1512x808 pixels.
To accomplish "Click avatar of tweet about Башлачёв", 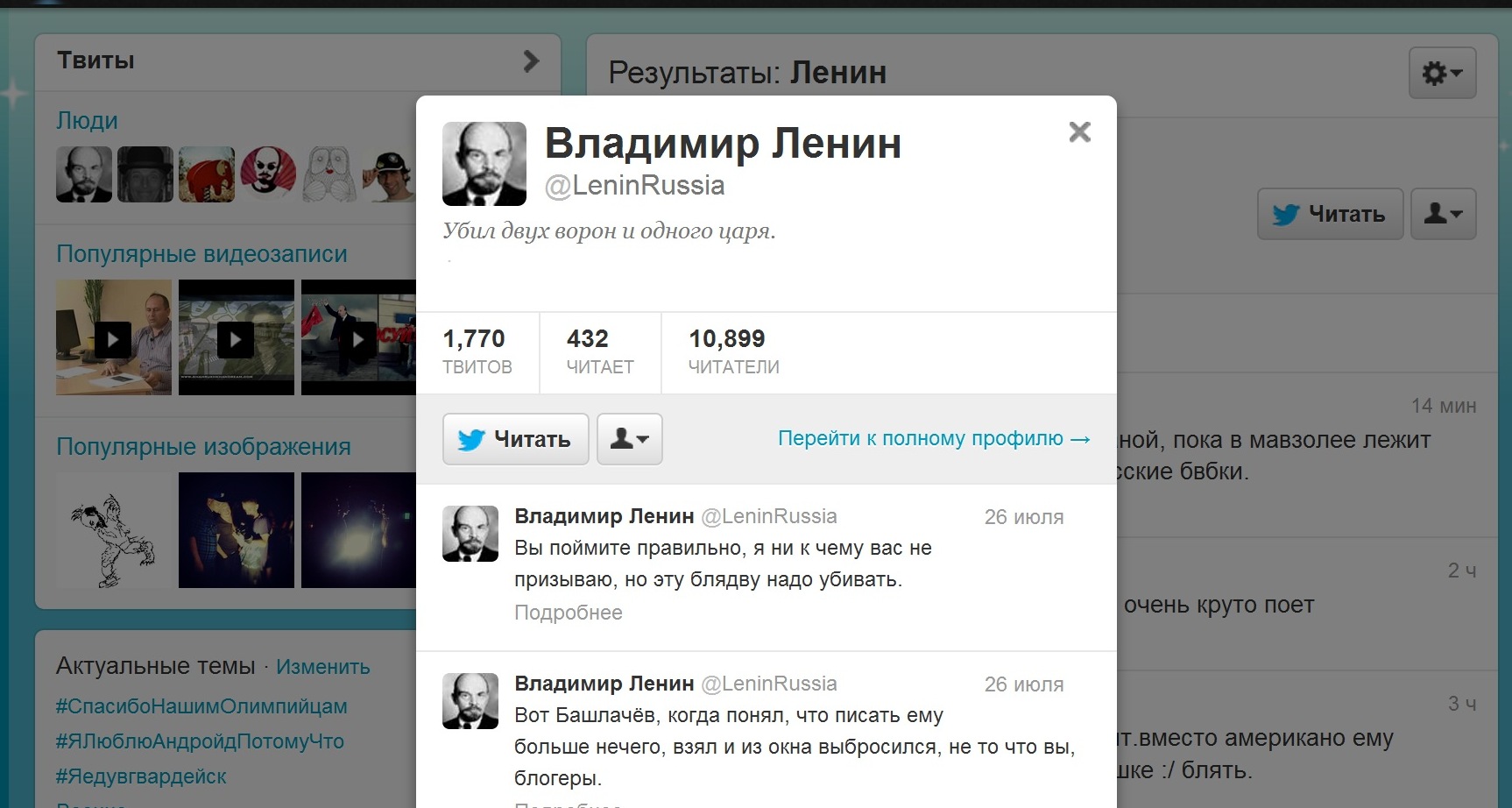I will (x=470, y=701).
